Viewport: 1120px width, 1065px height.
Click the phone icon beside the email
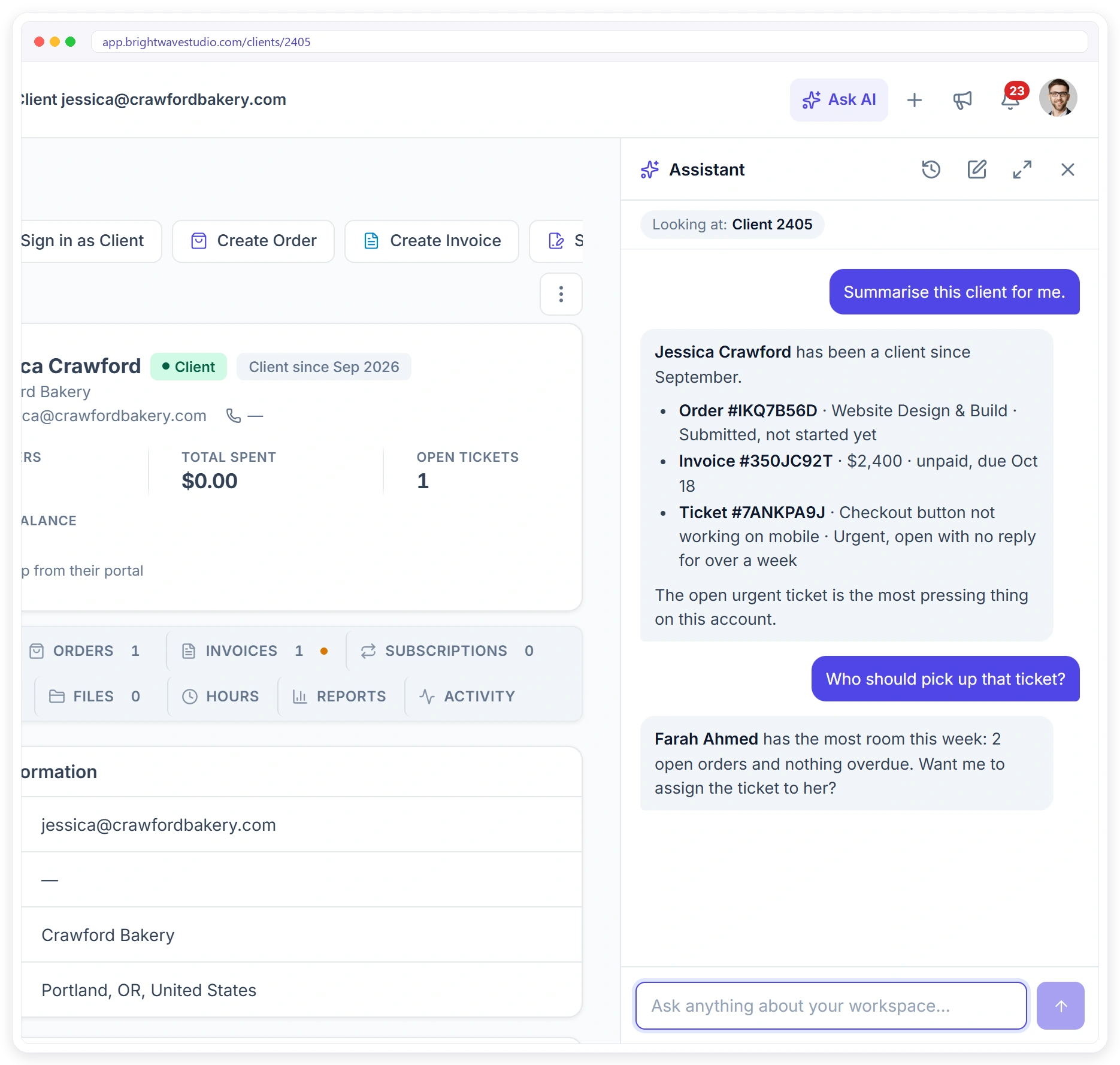(x=234, y=416)
